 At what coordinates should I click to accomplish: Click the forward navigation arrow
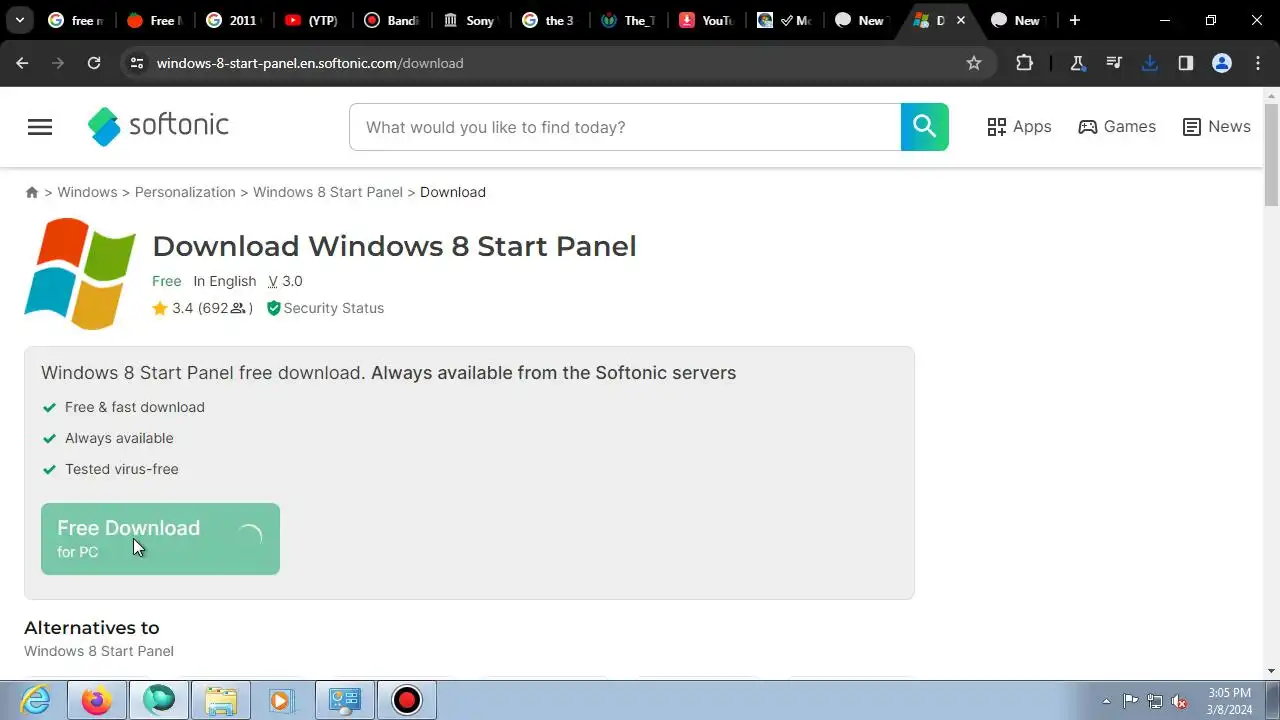click(x=58, y=63)
